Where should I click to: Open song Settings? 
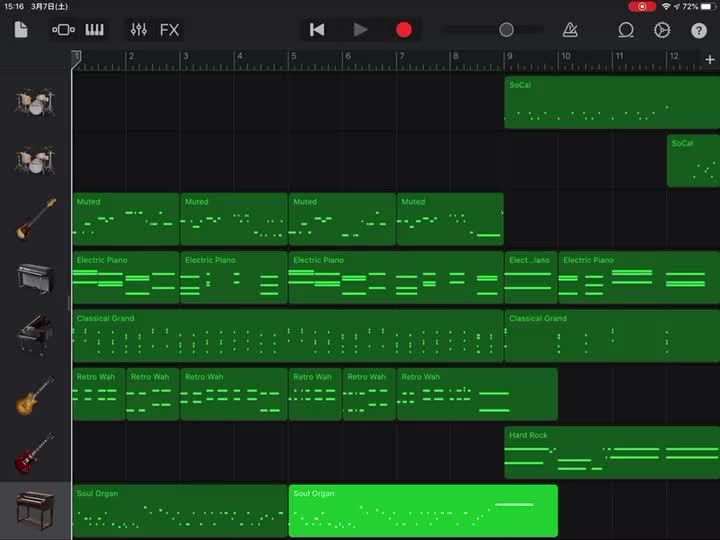(662, 30)
